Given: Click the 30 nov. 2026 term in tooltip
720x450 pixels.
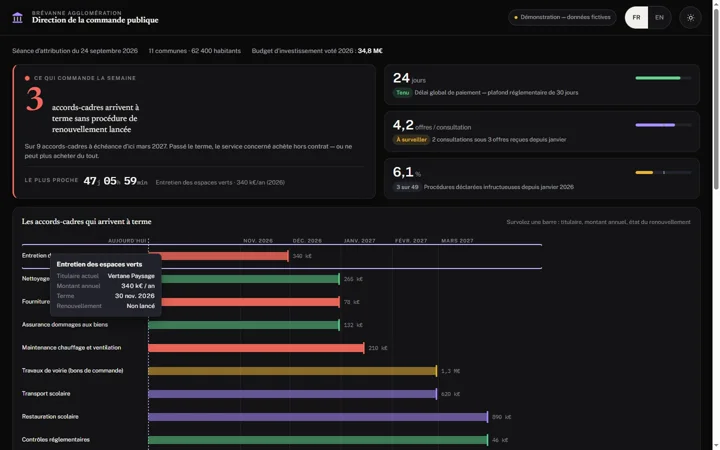Looking at the screenshot, I should pos(135,296).
